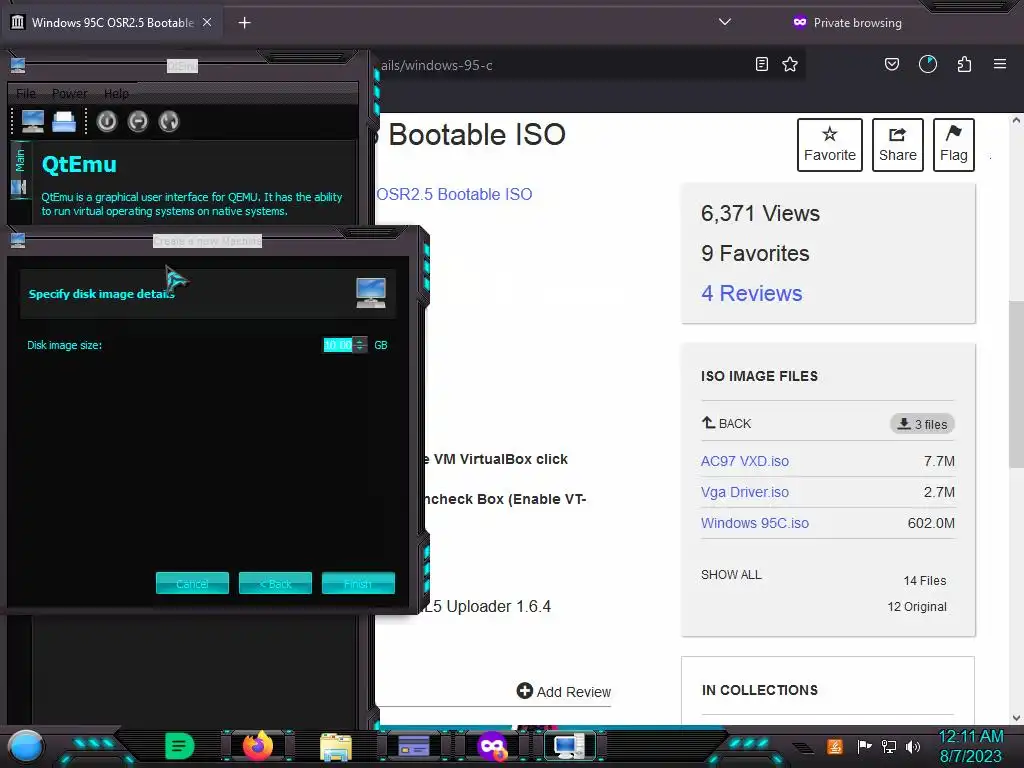Click the new machine monitor icon in QtEmu toolbar
The height and width of the screenshot is (768, 1024).
point(33,121)
